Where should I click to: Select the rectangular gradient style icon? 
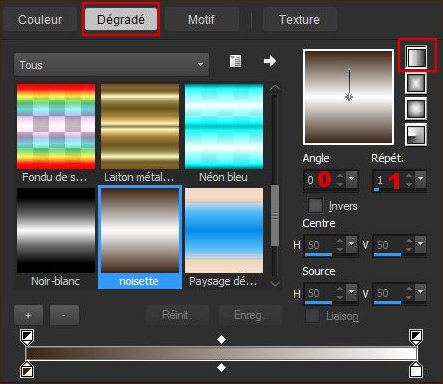coord(416,83)
